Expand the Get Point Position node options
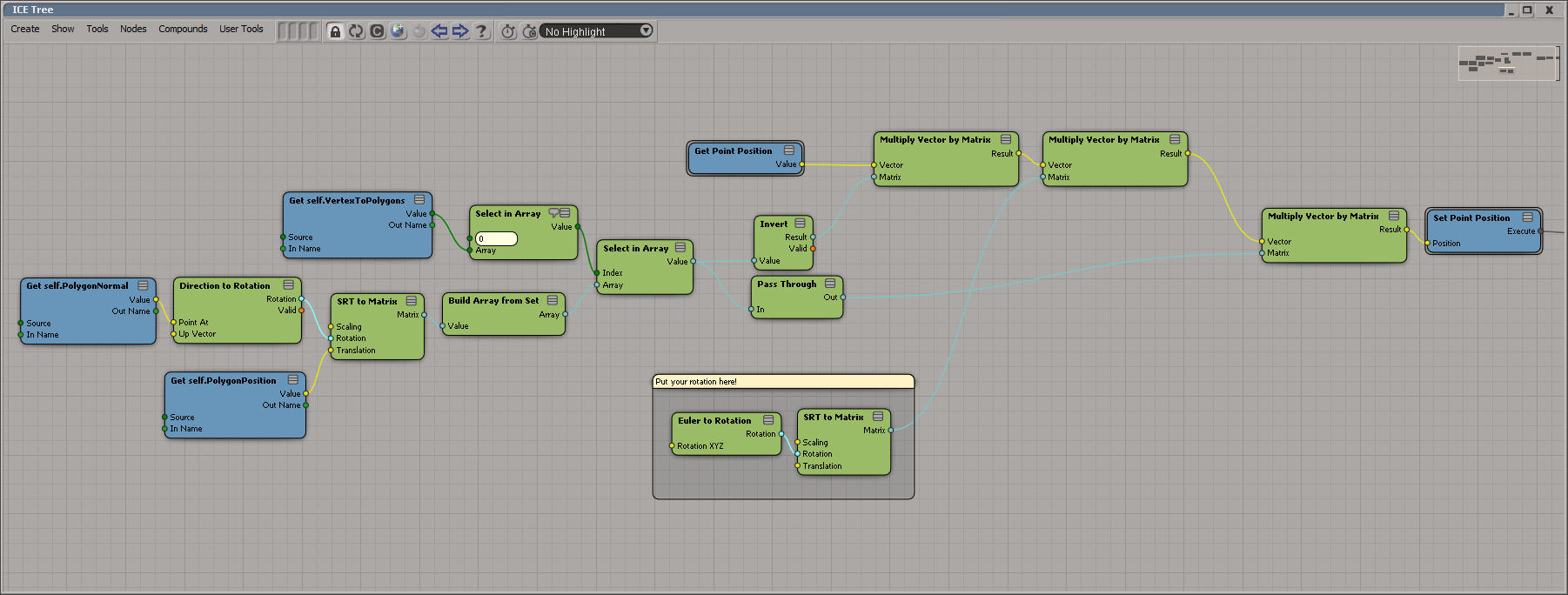The width and height of the screenshot is (1568, 595). pyautogui.click(x=789, y=150)
